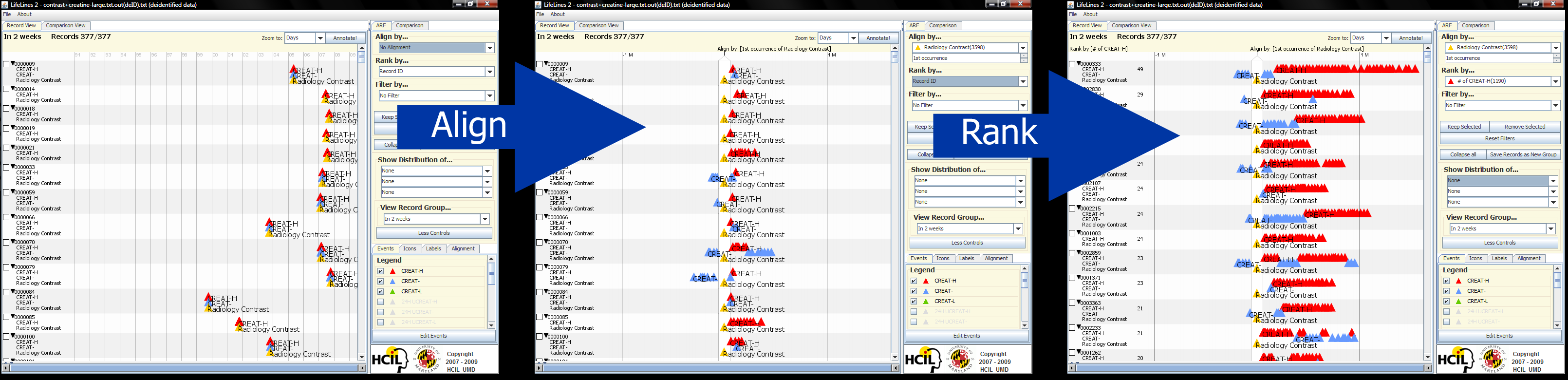Click record 0000079 blue CREAT- marker, middle window

(704, 278)
